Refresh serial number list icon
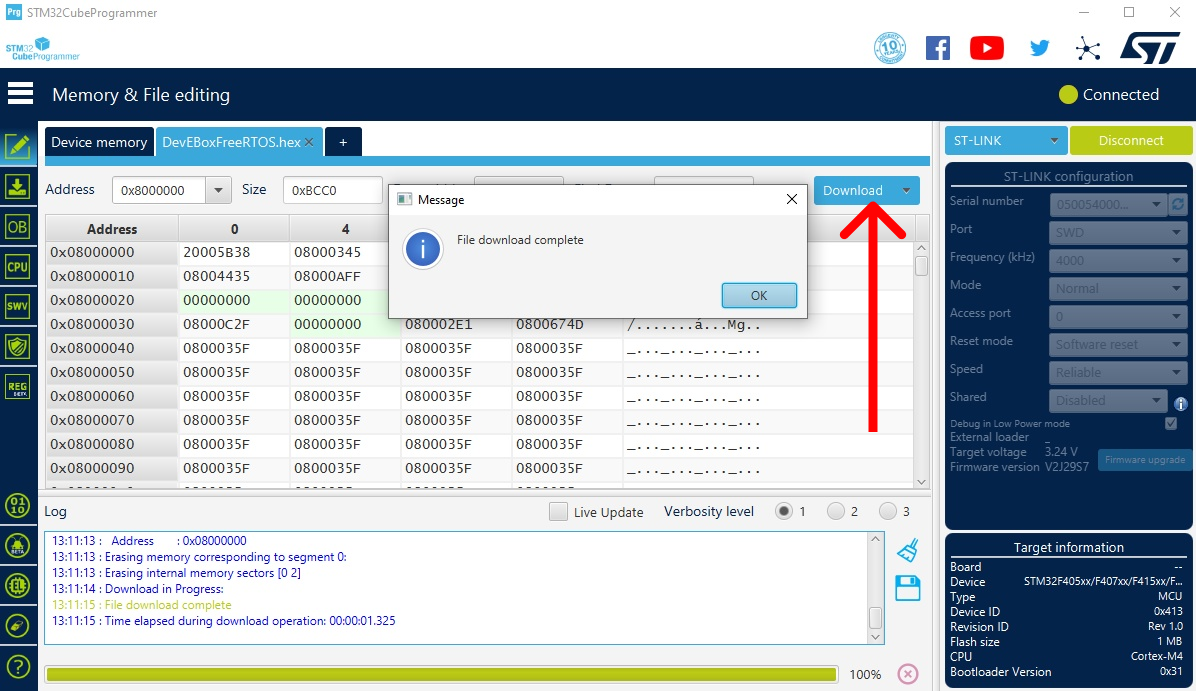This screenshot has width=1196, height=691. tap(1178, 204)
